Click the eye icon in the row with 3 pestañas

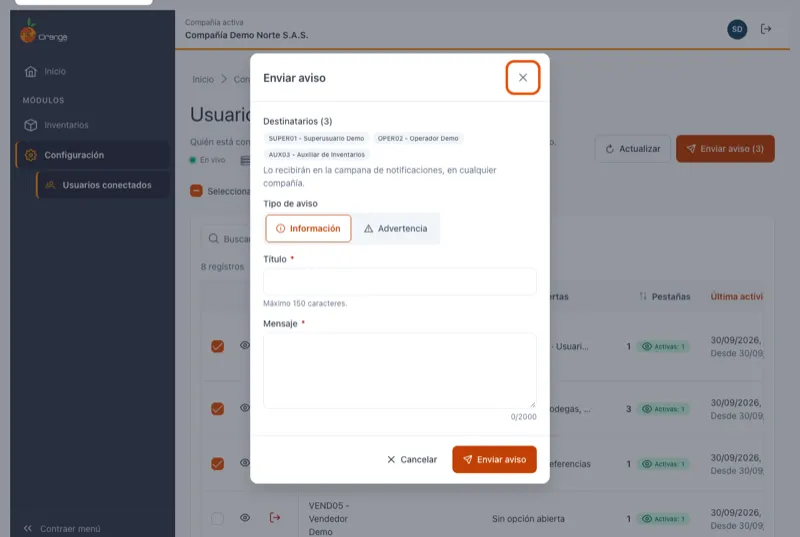(245, 407)
